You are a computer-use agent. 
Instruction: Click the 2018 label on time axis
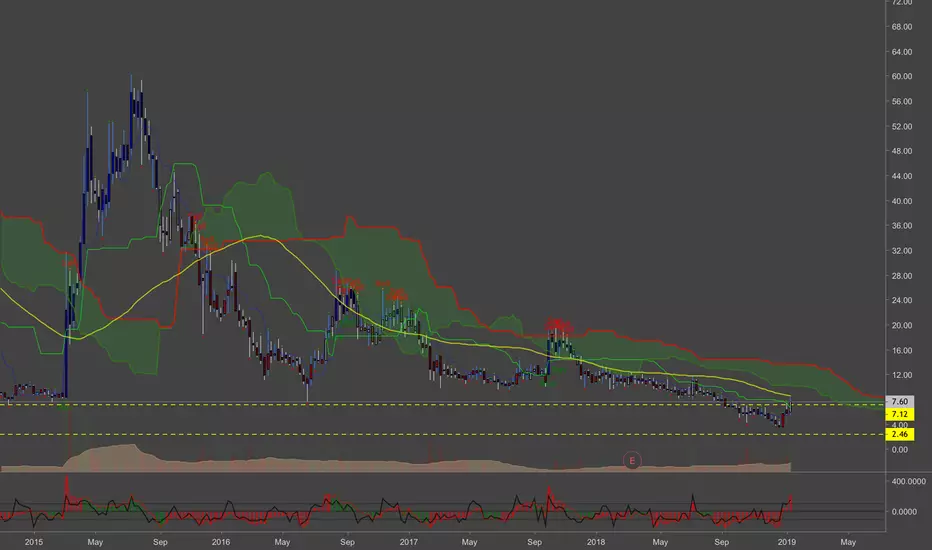click(x=596, y=542)
